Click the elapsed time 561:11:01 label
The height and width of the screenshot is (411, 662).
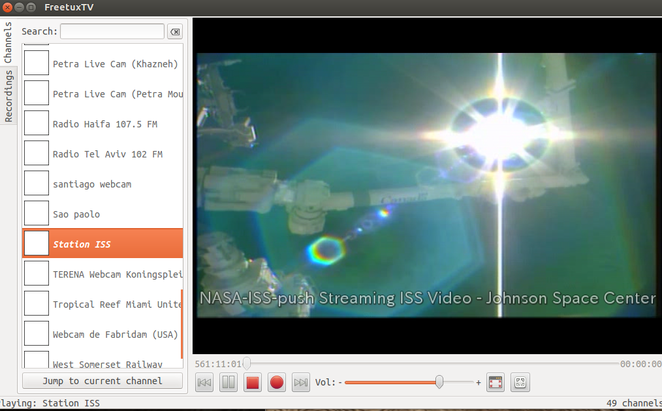coord(218,364)
